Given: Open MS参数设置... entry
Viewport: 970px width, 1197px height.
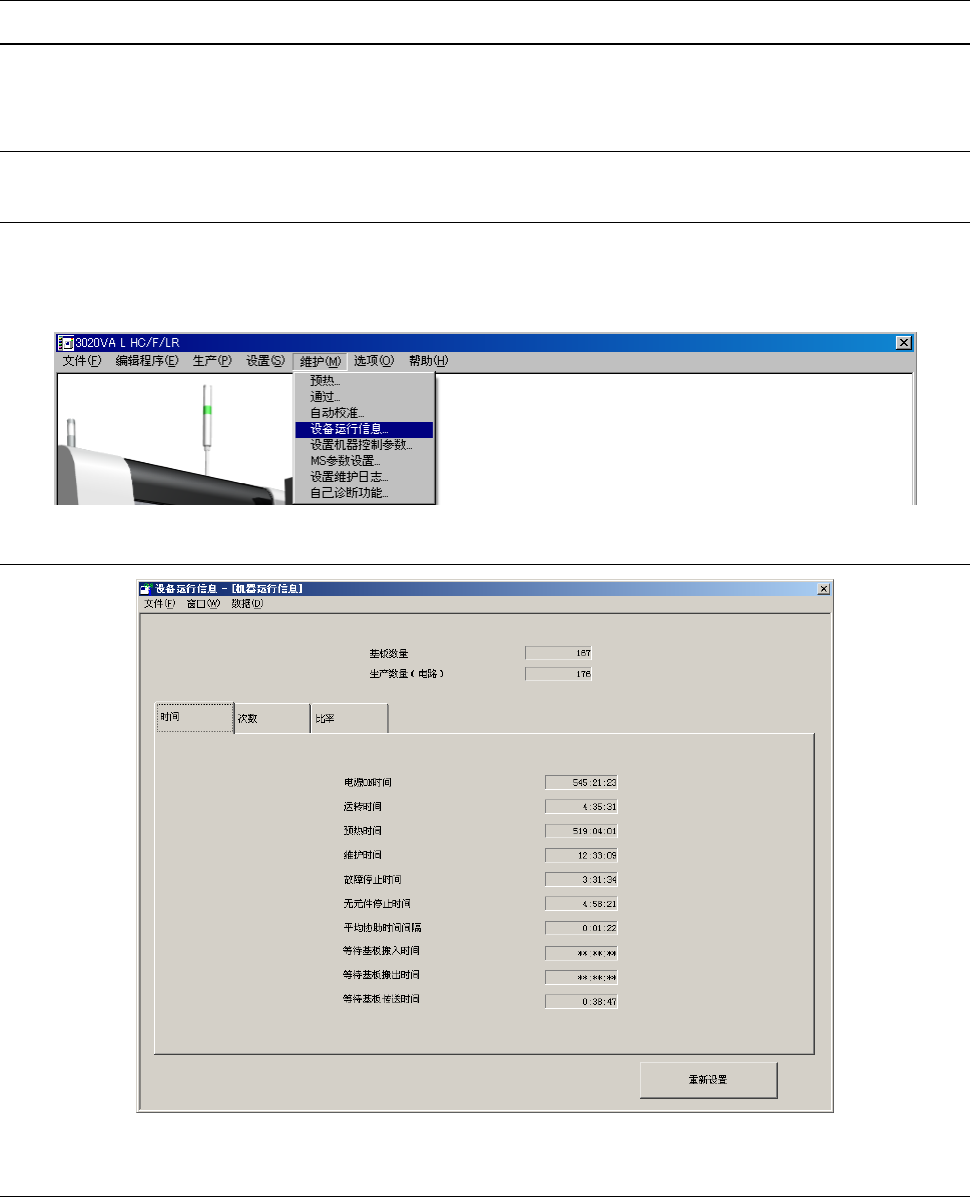Looking at the screenshot, I should point(364,461).
